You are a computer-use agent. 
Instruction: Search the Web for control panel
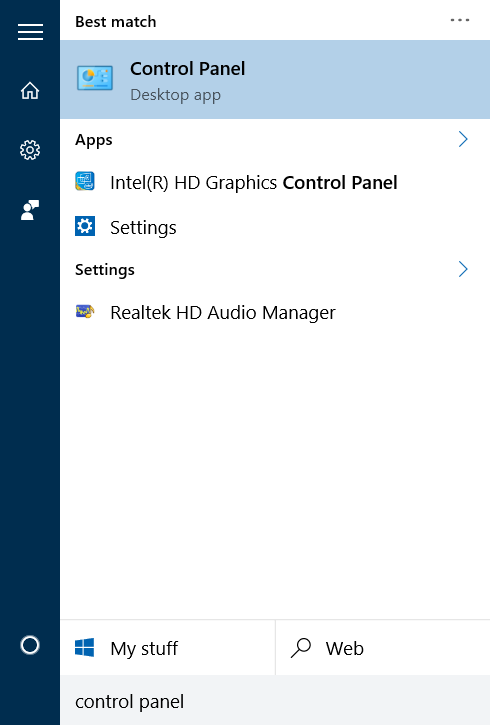tap(383, 648)
